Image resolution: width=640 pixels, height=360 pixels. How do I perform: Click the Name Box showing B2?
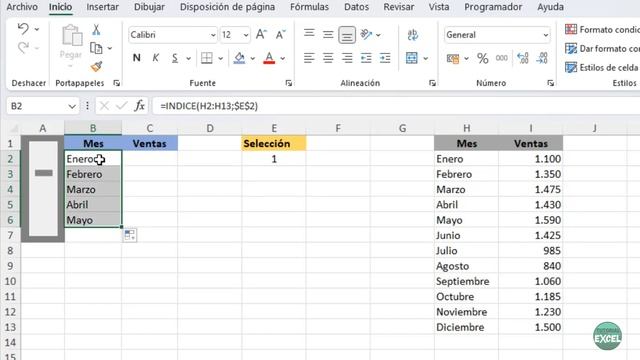click(43, 106)
